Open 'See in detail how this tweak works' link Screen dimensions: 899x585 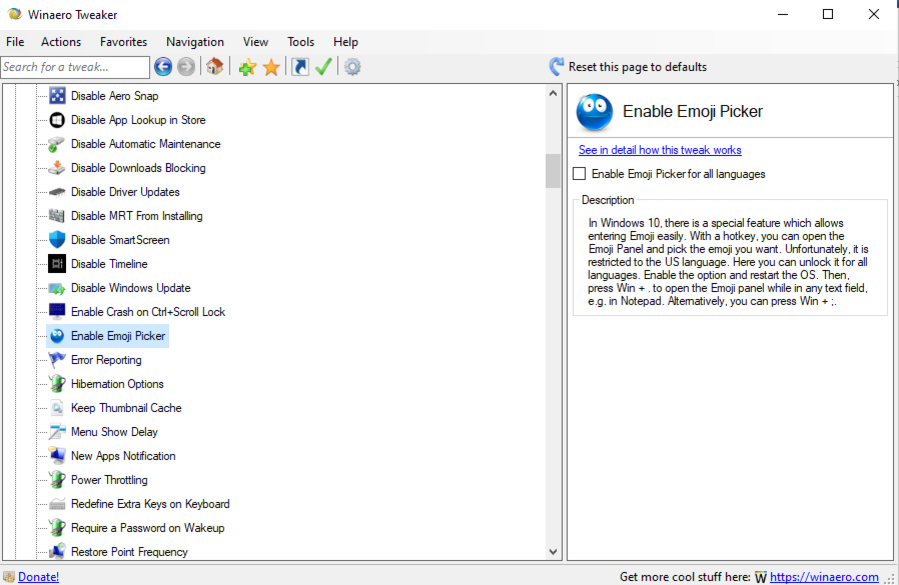coord(660,150)
